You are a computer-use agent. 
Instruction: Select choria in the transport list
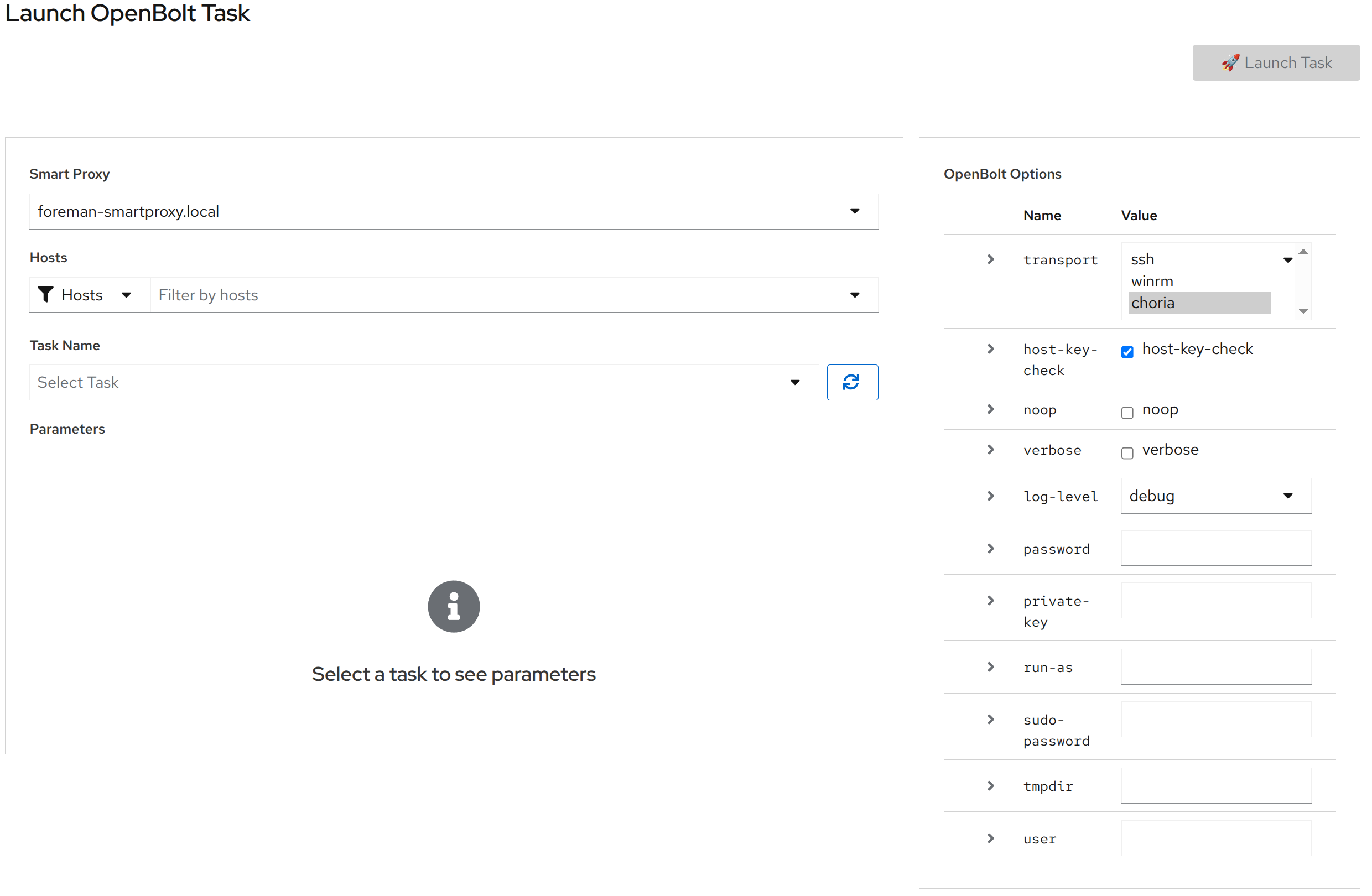pyautogui.click(x=1199, y=303)
